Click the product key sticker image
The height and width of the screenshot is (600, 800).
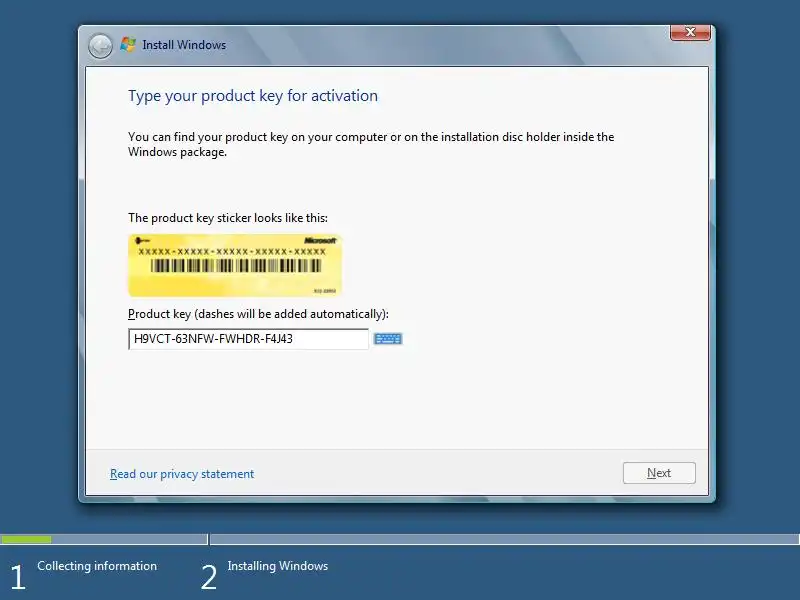tap(235, 265)
